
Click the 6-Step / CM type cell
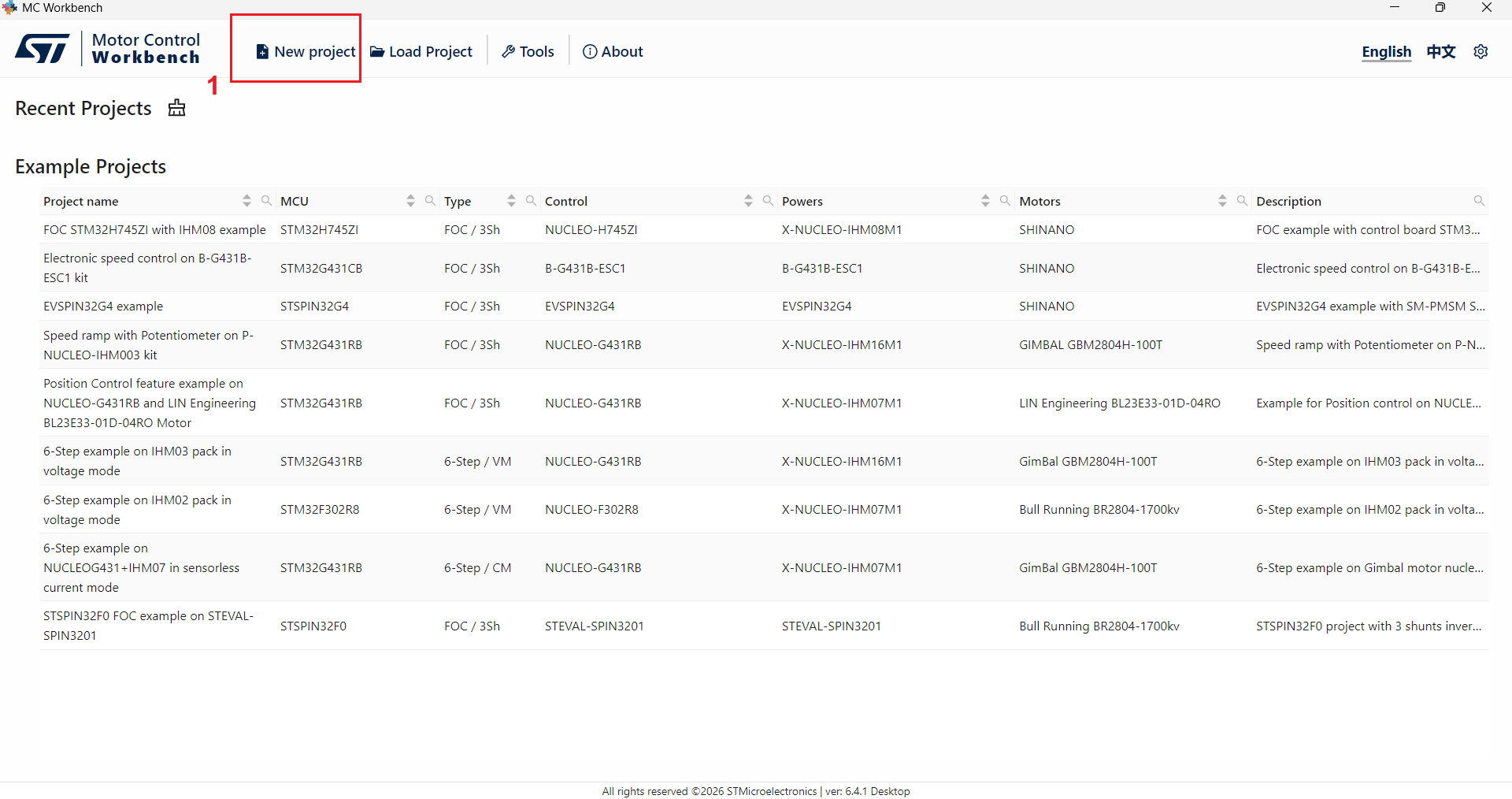click(x=477, y=568)
